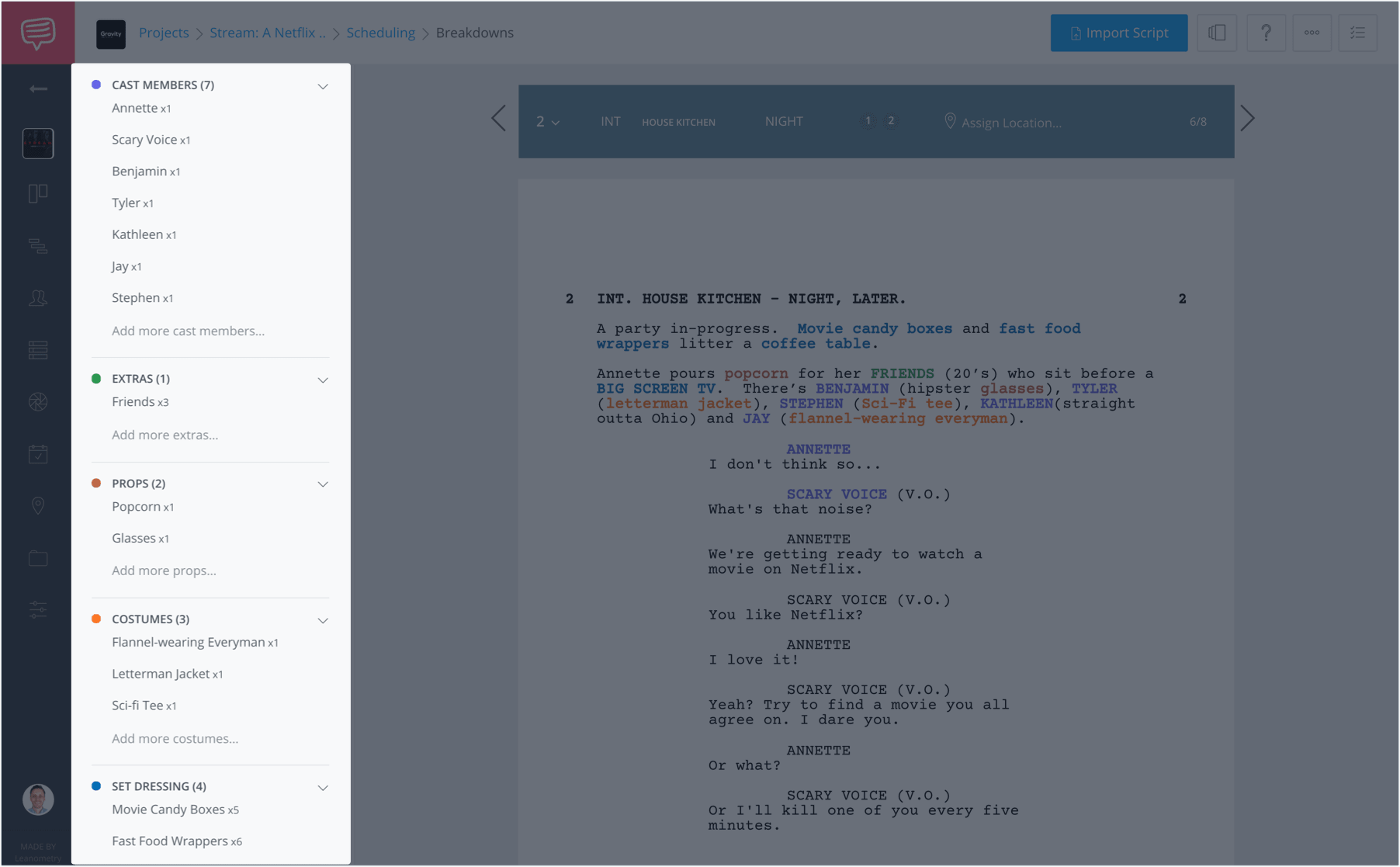Image resolution: width=1400 pixels, height=867 pixels.
Task: Select Glasses prop entry
Action: click(140, 539)
